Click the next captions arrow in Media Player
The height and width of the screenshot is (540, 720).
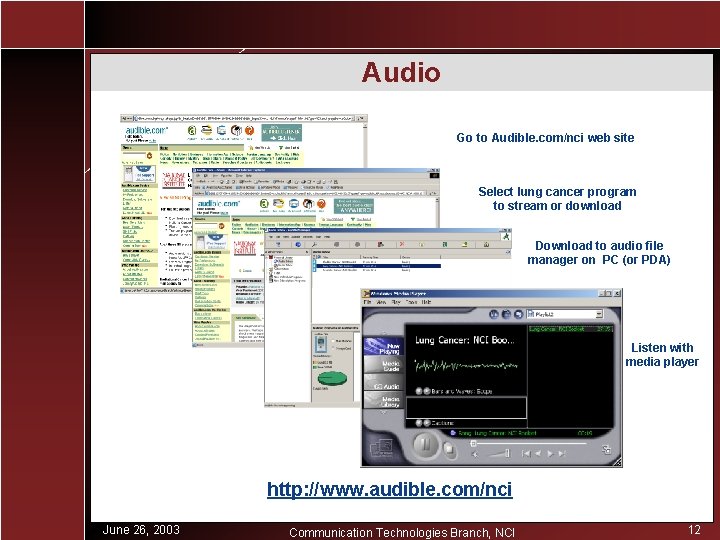coord(427,423)
